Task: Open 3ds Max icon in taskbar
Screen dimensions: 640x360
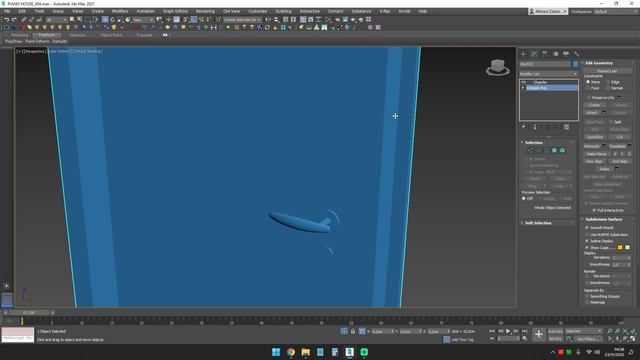Action: 349,352
